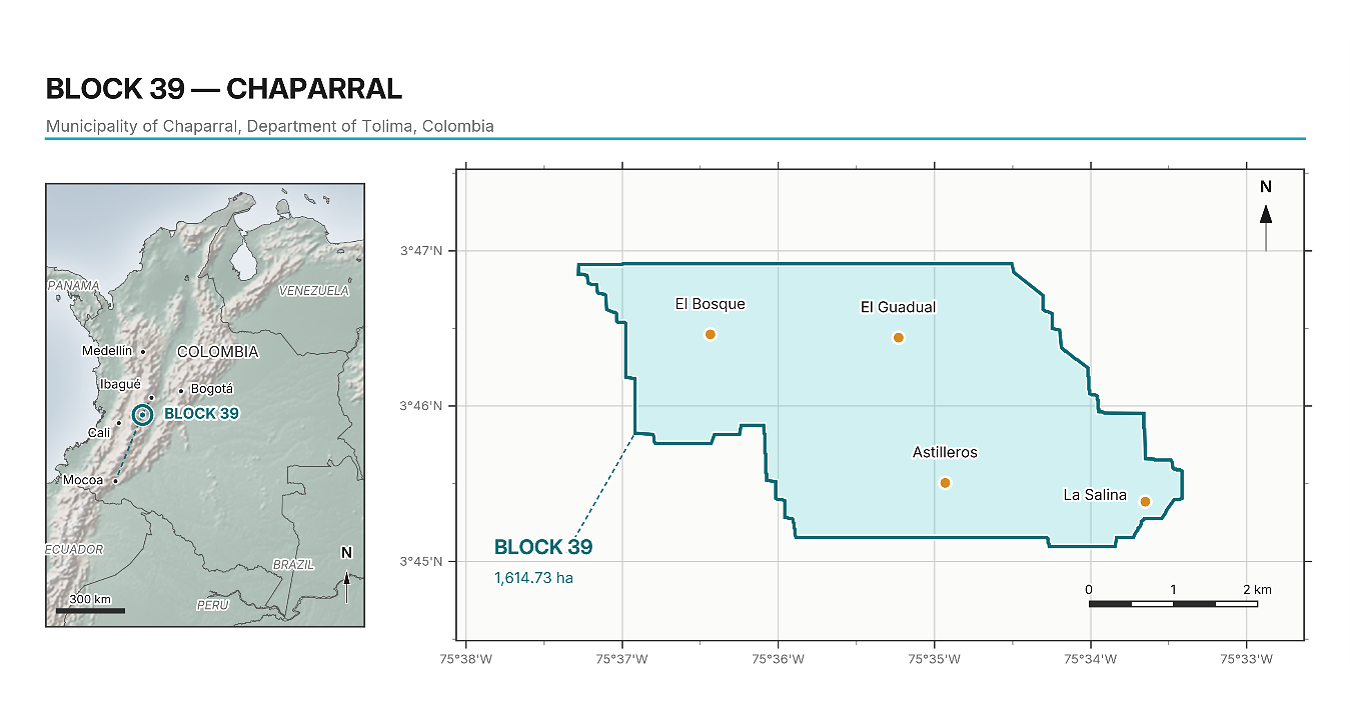Click the title 'BLOCK 39 — CHAPARRAL'
1350x707 pixels.
(x=224, y=88)
